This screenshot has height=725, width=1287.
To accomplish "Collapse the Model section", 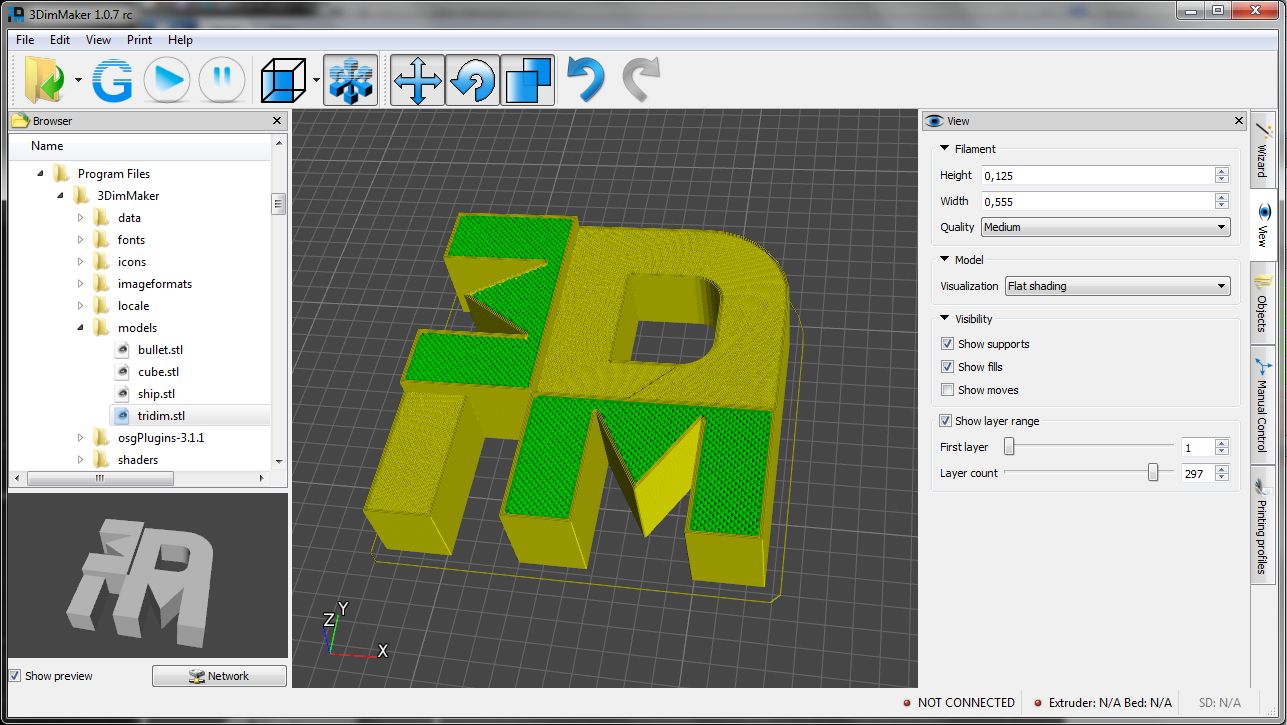I will tap(945, 260).
